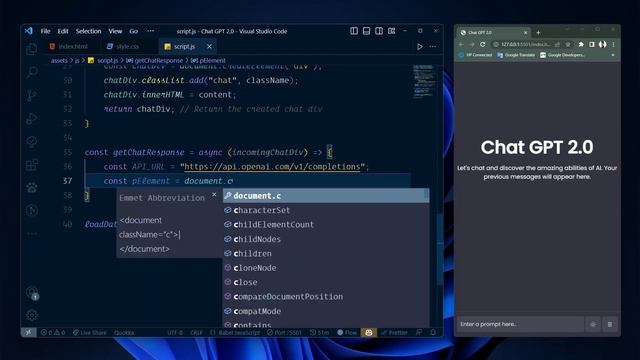Open a new tab in the Chrome window
640x360 pixels.
(538, 32)
